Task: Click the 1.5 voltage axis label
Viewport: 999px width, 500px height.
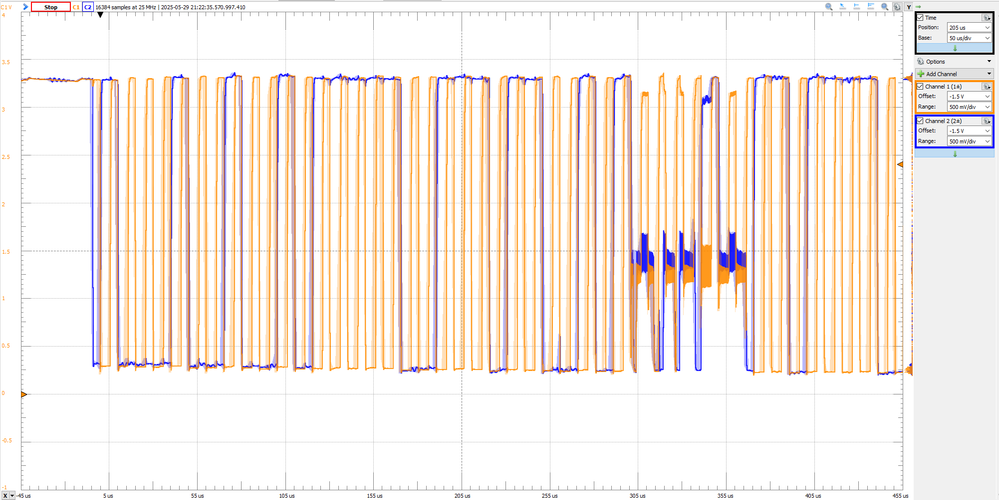Action: [x=6, y=251]
